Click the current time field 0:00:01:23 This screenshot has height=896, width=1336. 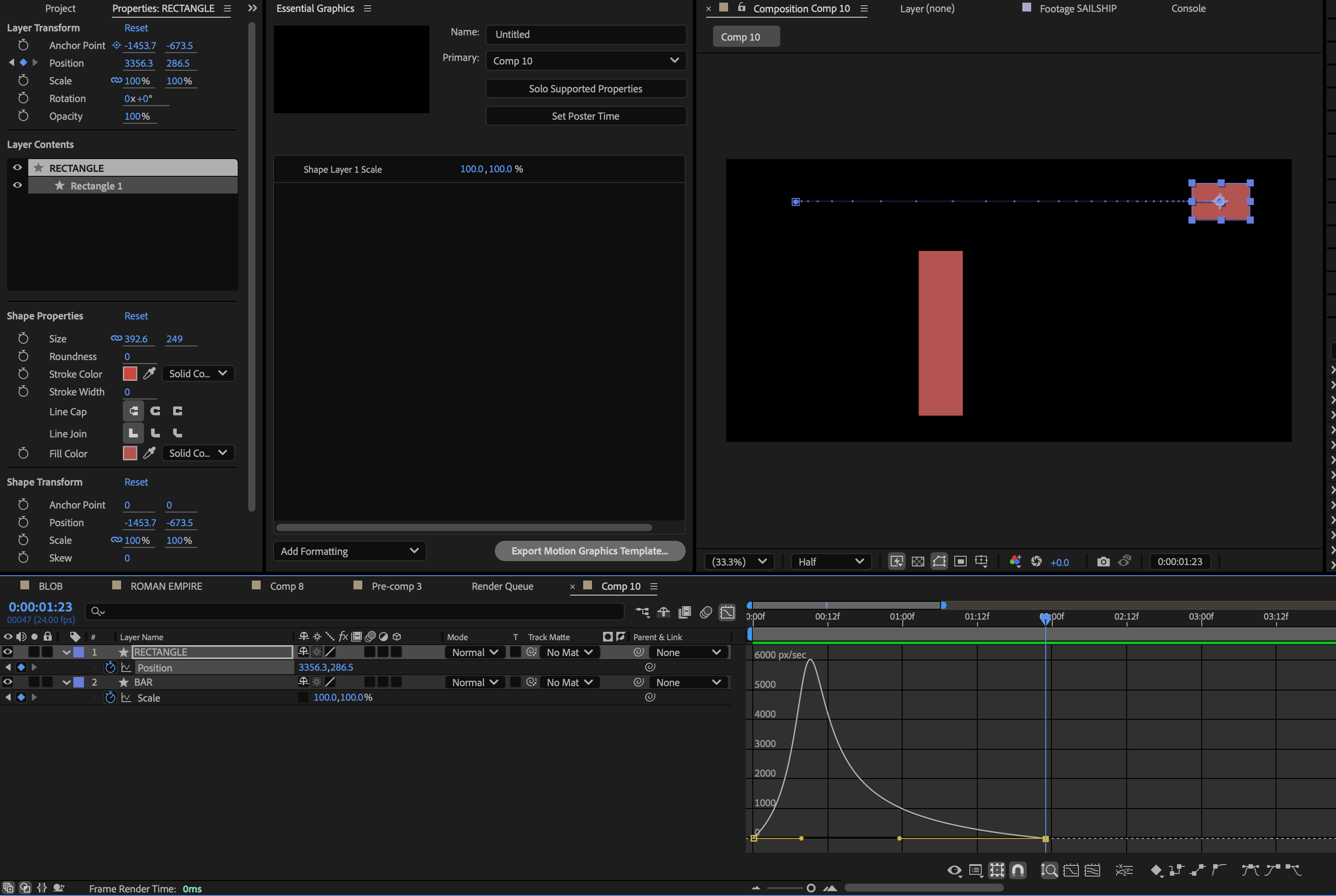click(40, 607)
